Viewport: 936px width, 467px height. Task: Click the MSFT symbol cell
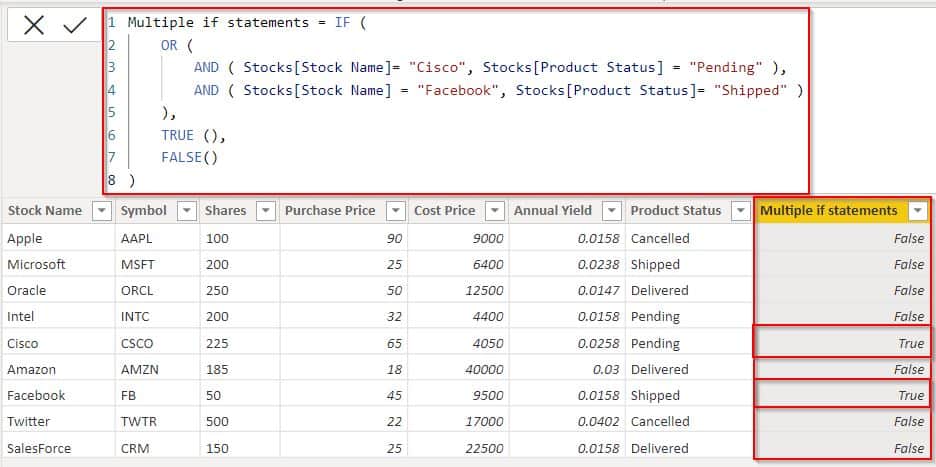coord(158,264)
